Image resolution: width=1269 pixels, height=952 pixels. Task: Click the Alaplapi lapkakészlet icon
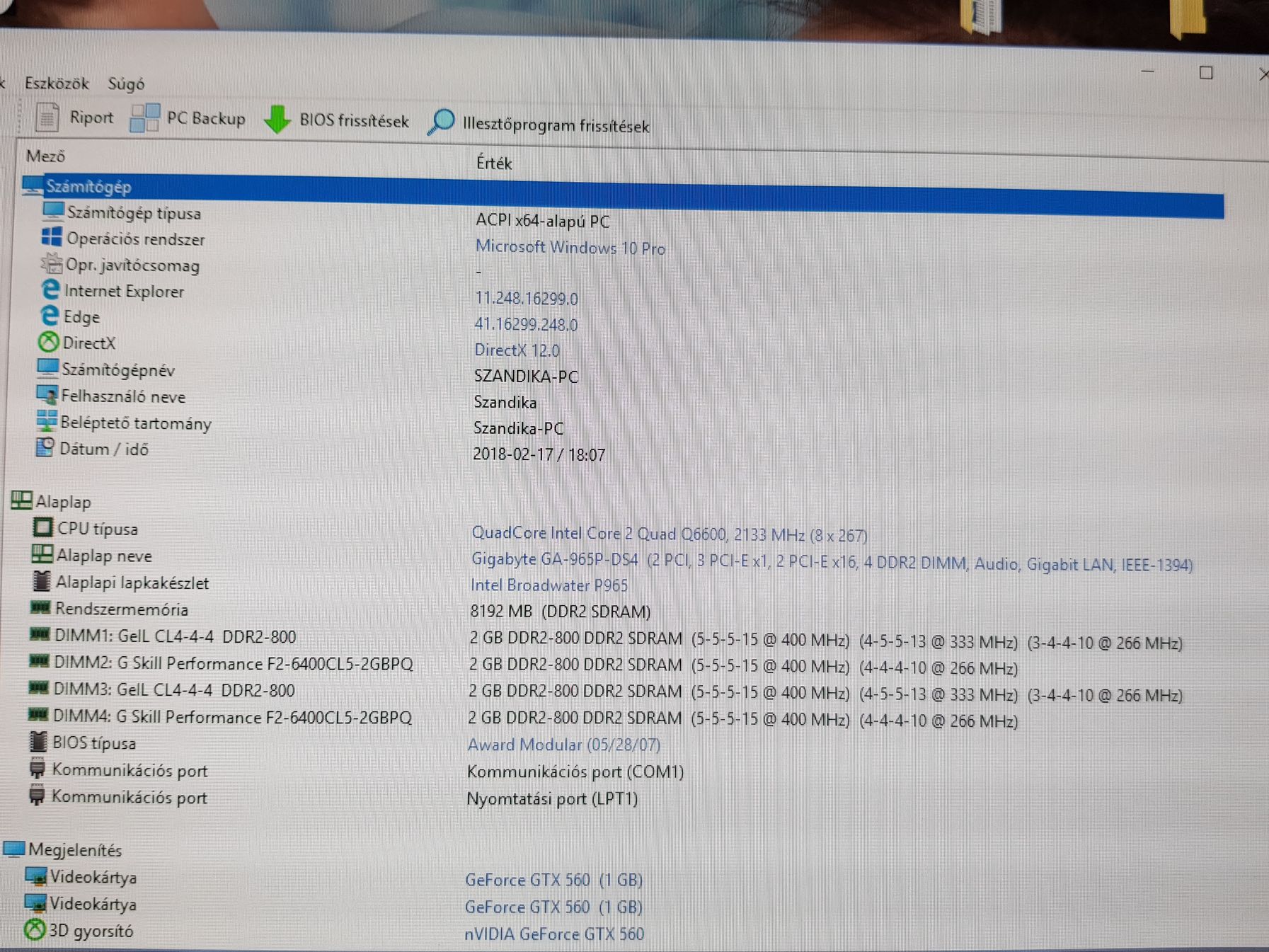[x=42, y=581]
